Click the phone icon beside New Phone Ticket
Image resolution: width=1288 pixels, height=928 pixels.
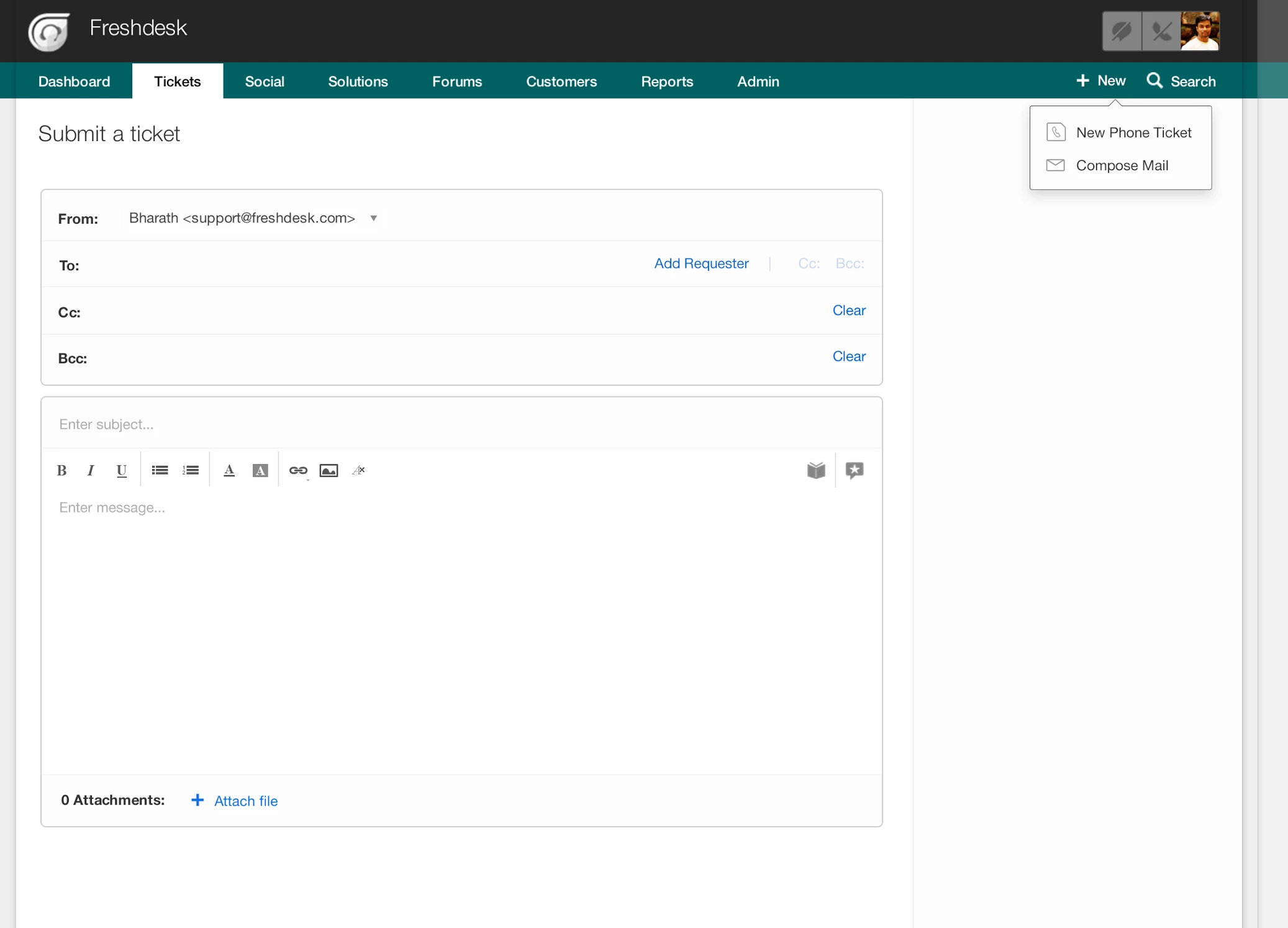click(x=1056, y=132)
